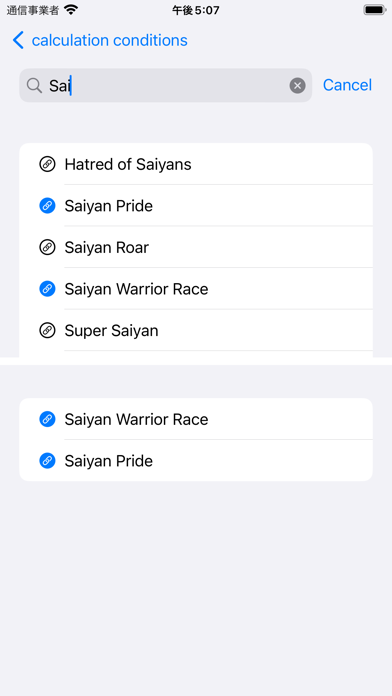Click blue link icon of Saiyan Warrior Race in search results
392x696 pixels.
click(47, 289)
